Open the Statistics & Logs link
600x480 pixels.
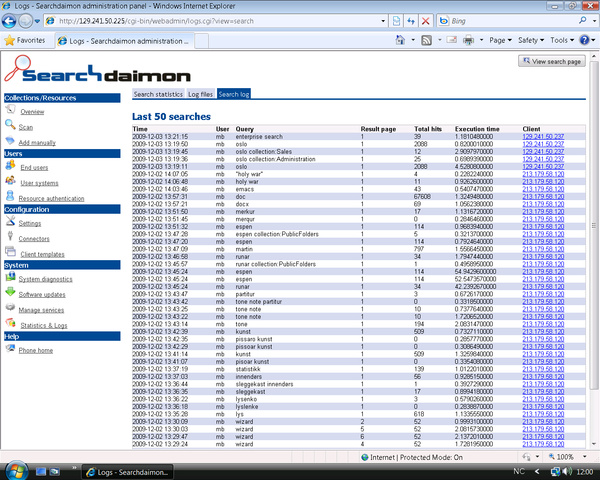tap(44, 325)
